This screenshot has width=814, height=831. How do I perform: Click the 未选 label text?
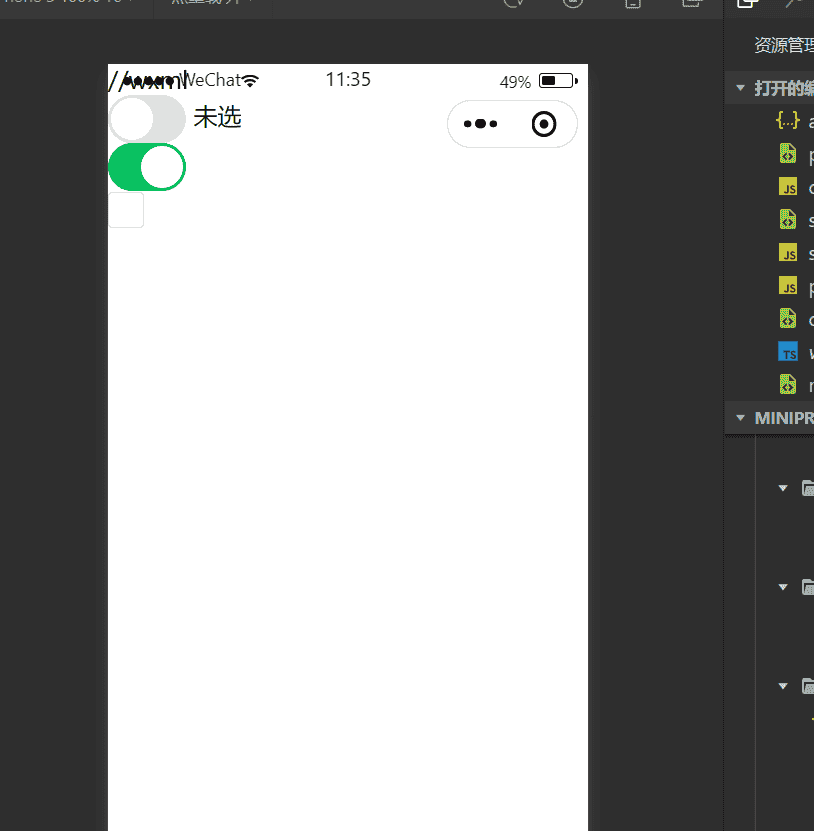pyautogui.click(x=217, y=118)
